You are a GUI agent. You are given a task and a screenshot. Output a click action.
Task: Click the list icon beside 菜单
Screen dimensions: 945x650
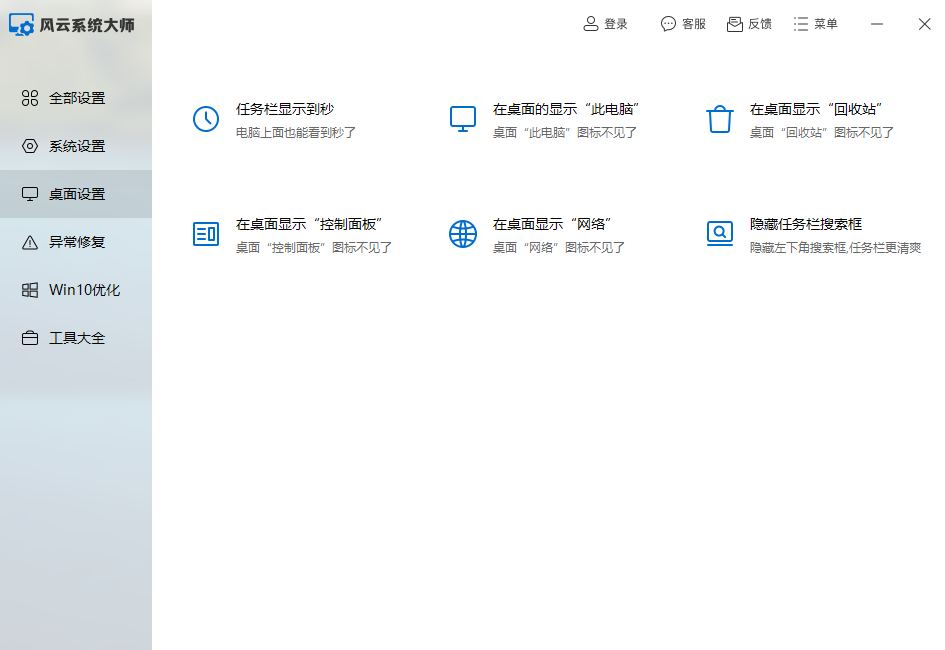tap(800, 24)
